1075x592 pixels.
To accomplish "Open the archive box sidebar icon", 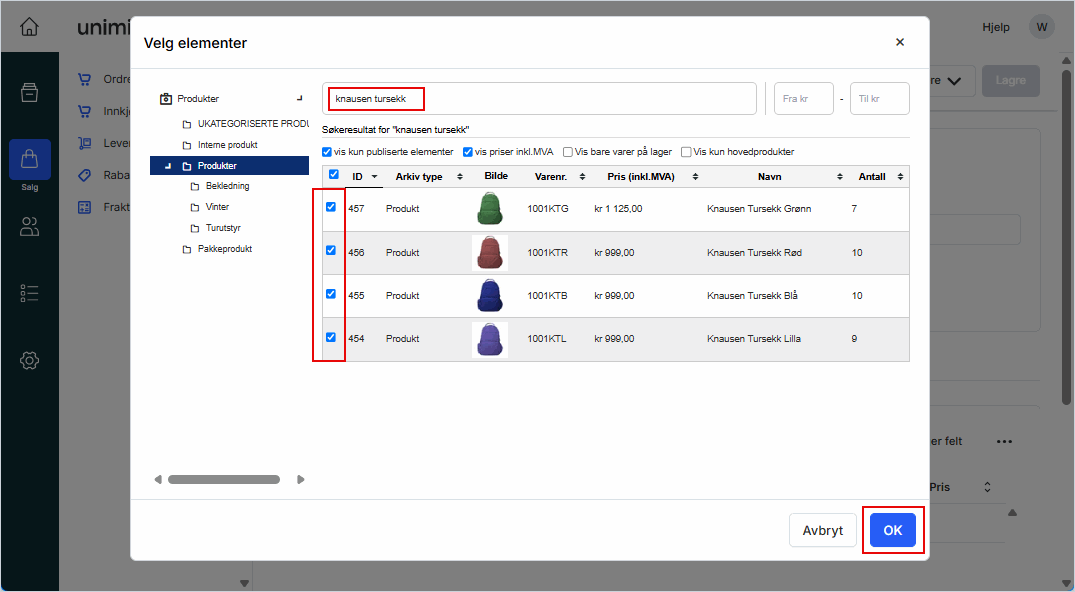I will (29, 93).
